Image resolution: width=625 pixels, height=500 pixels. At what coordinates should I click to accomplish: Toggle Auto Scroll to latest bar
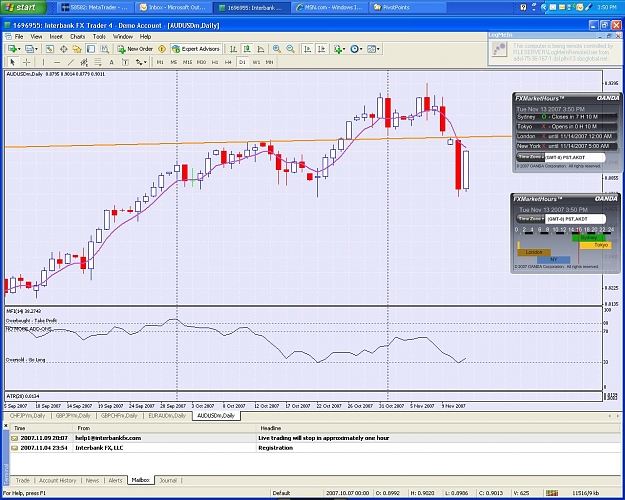pyautogui.click(x=307, y=49)
